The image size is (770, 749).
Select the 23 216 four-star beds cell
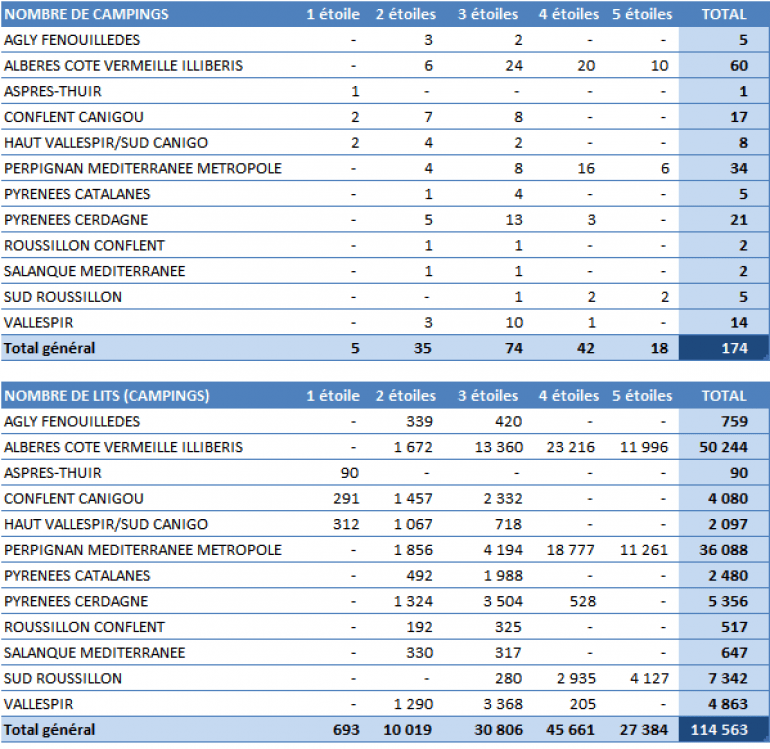coord(571,447)
